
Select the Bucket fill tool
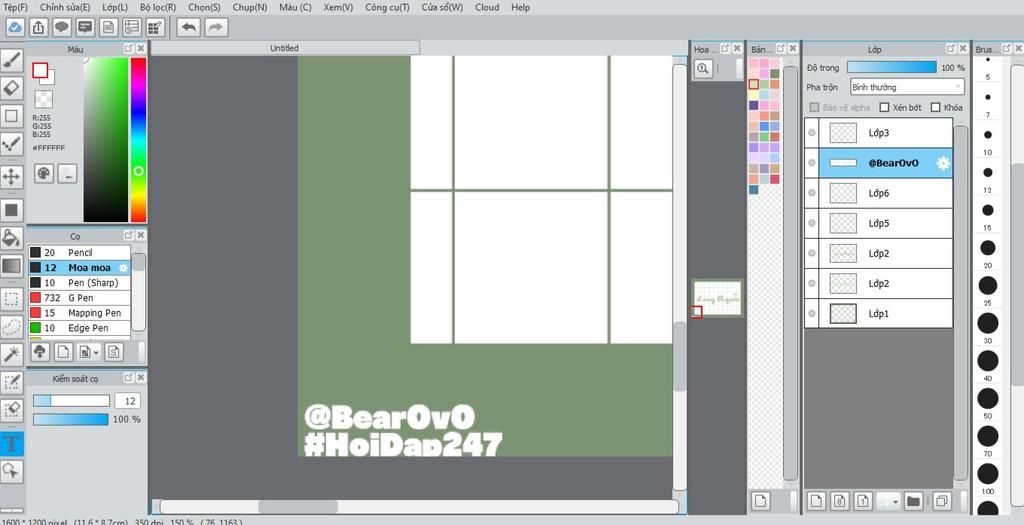(x=12, y=238)
